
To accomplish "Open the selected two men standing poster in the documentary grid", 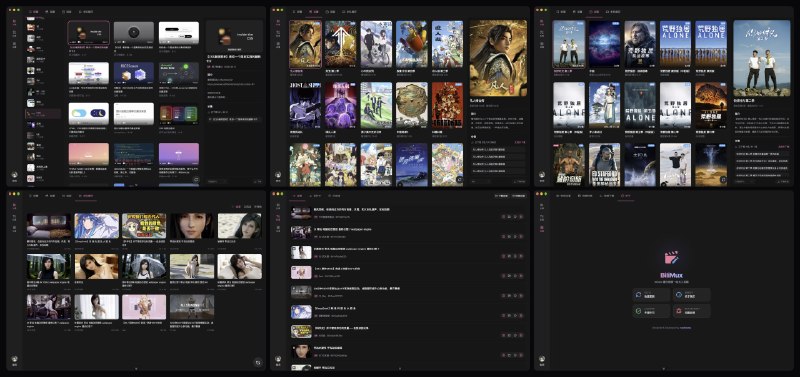I will tap(569, 44).
